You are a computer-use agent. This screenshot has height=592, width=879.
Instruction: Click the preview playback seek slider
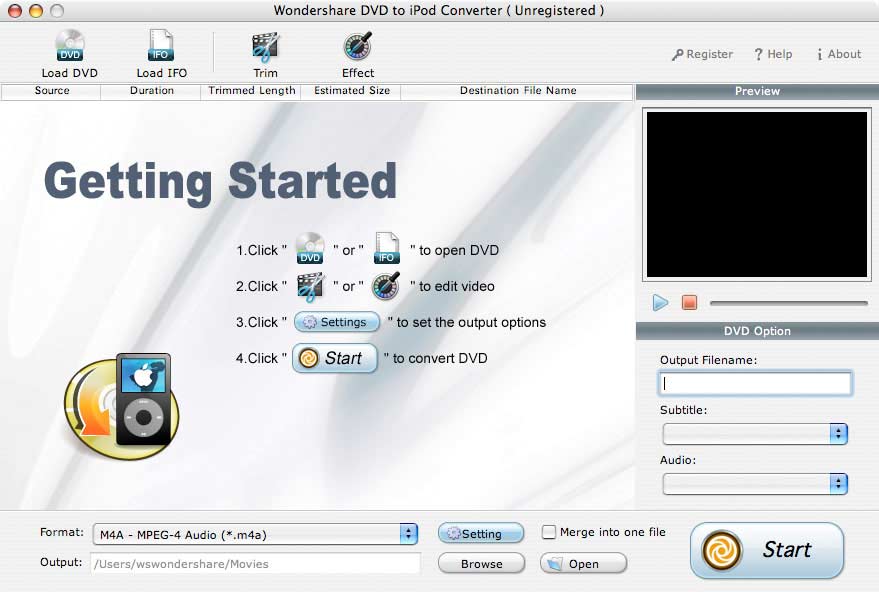pyautogui.click(x=788, y=303)
